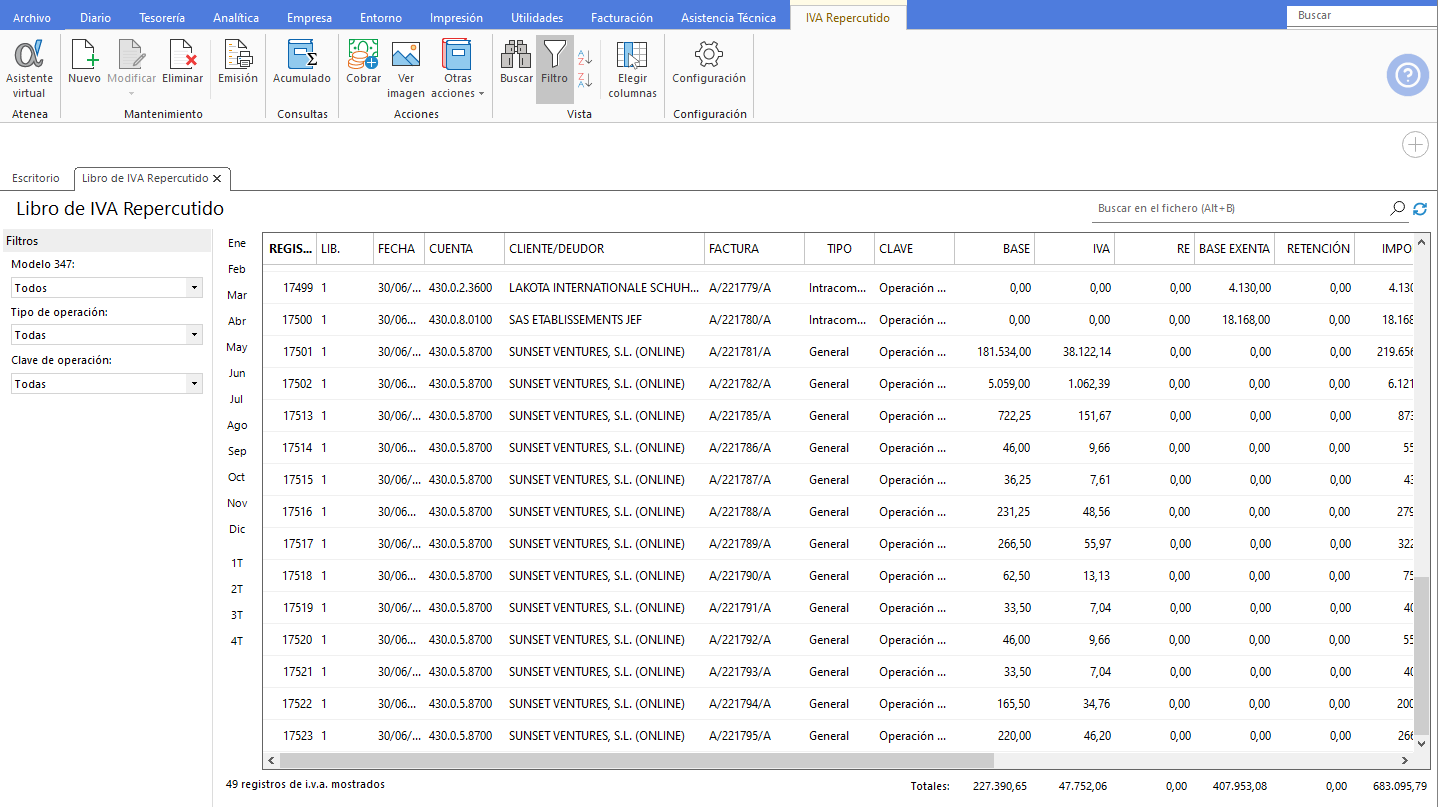Filter by month Sep
This screenshot has height=807, width=1438.
tap(237, 451)
